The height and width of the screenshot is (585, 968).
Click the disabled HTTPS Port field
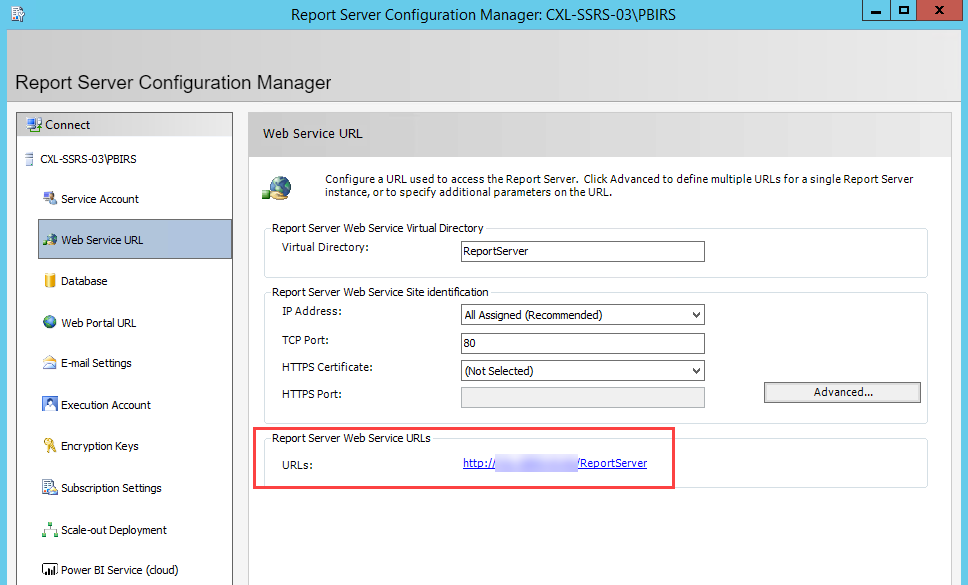[582, 397]
